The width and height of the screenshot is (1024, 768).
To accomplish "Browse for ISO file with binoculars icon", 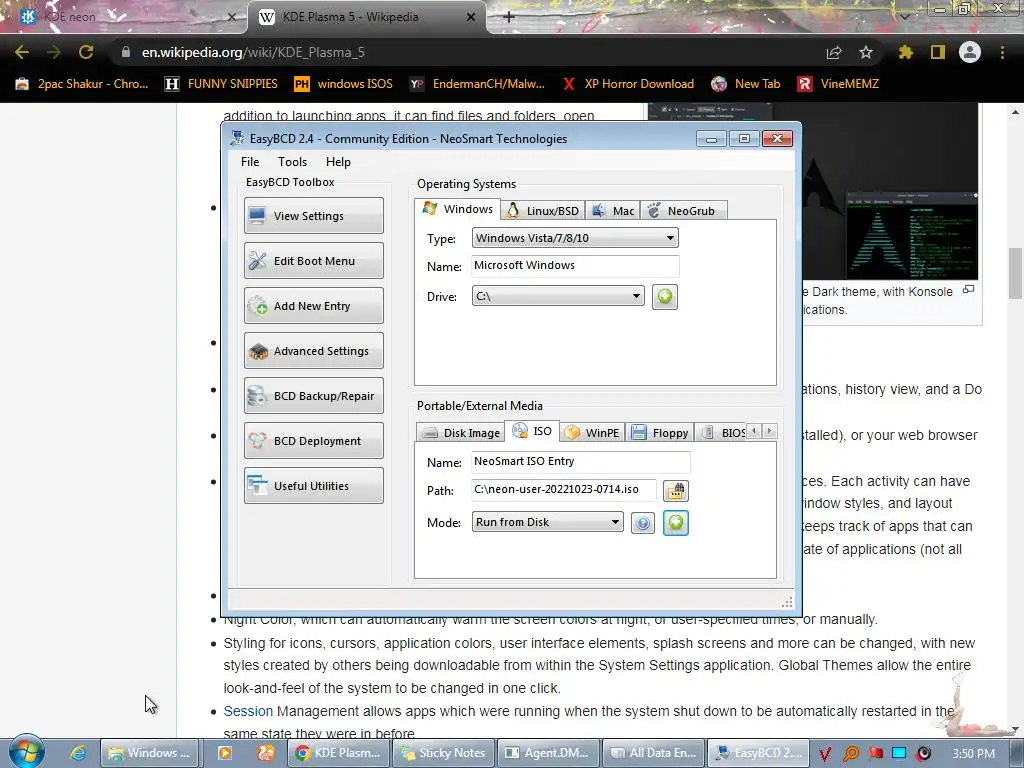I will pyautogui.click(x=675, y=490).
